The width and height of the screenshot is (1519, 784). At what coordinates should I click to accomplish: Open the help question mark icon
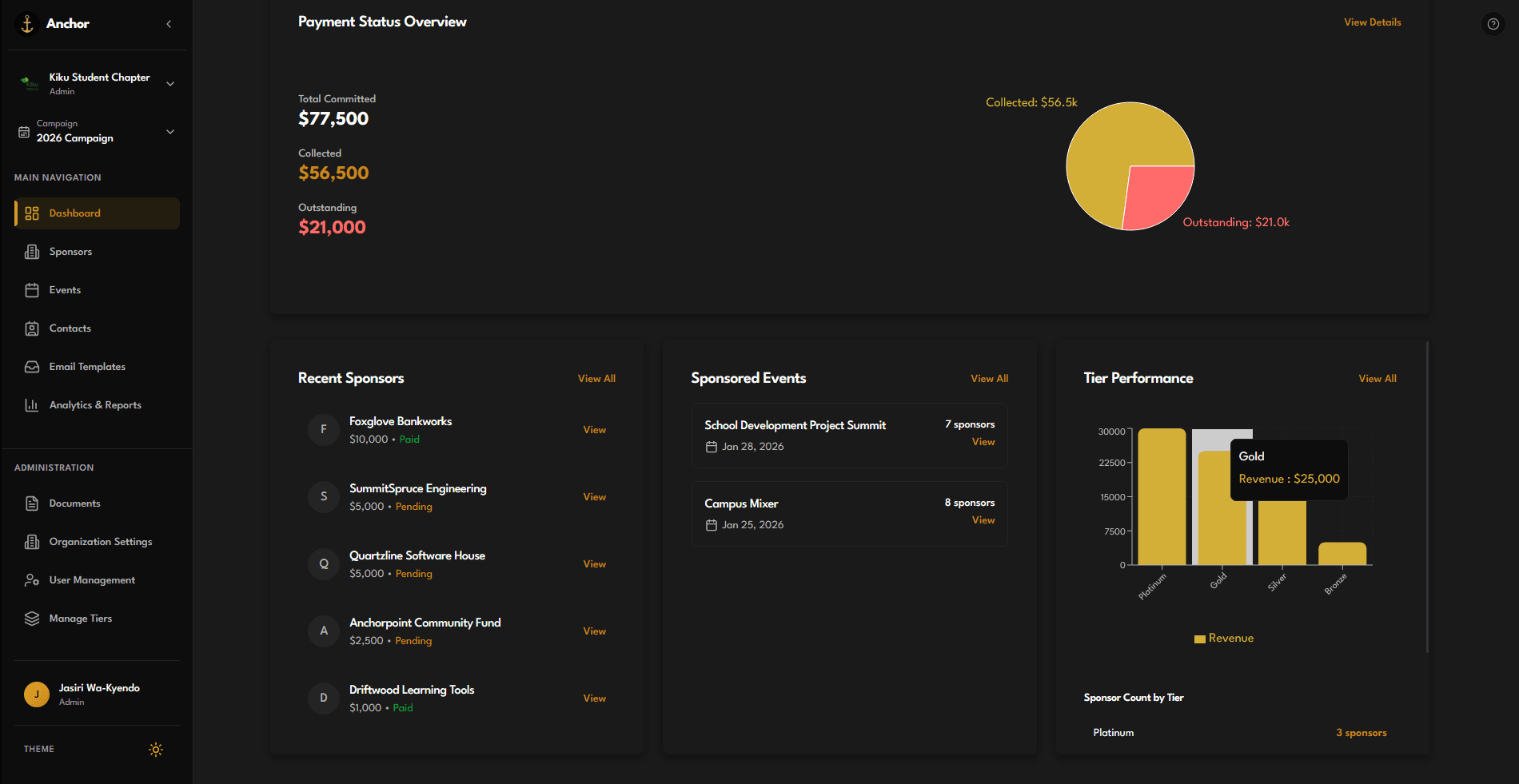click(x=1493, y=24)
